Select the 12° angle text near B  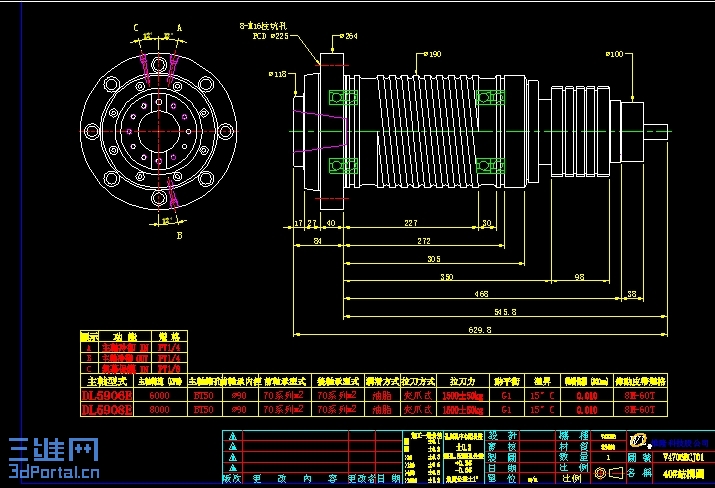pos(167,221)
